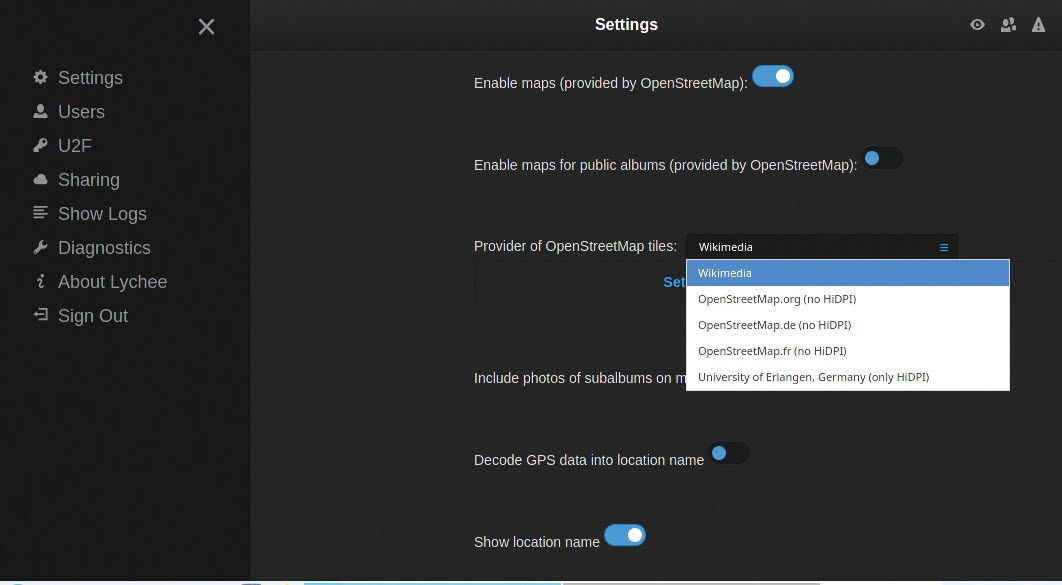Click the lines icon beside Show Logs
This screenshot has height=585, width=1062.
point(41,213)
